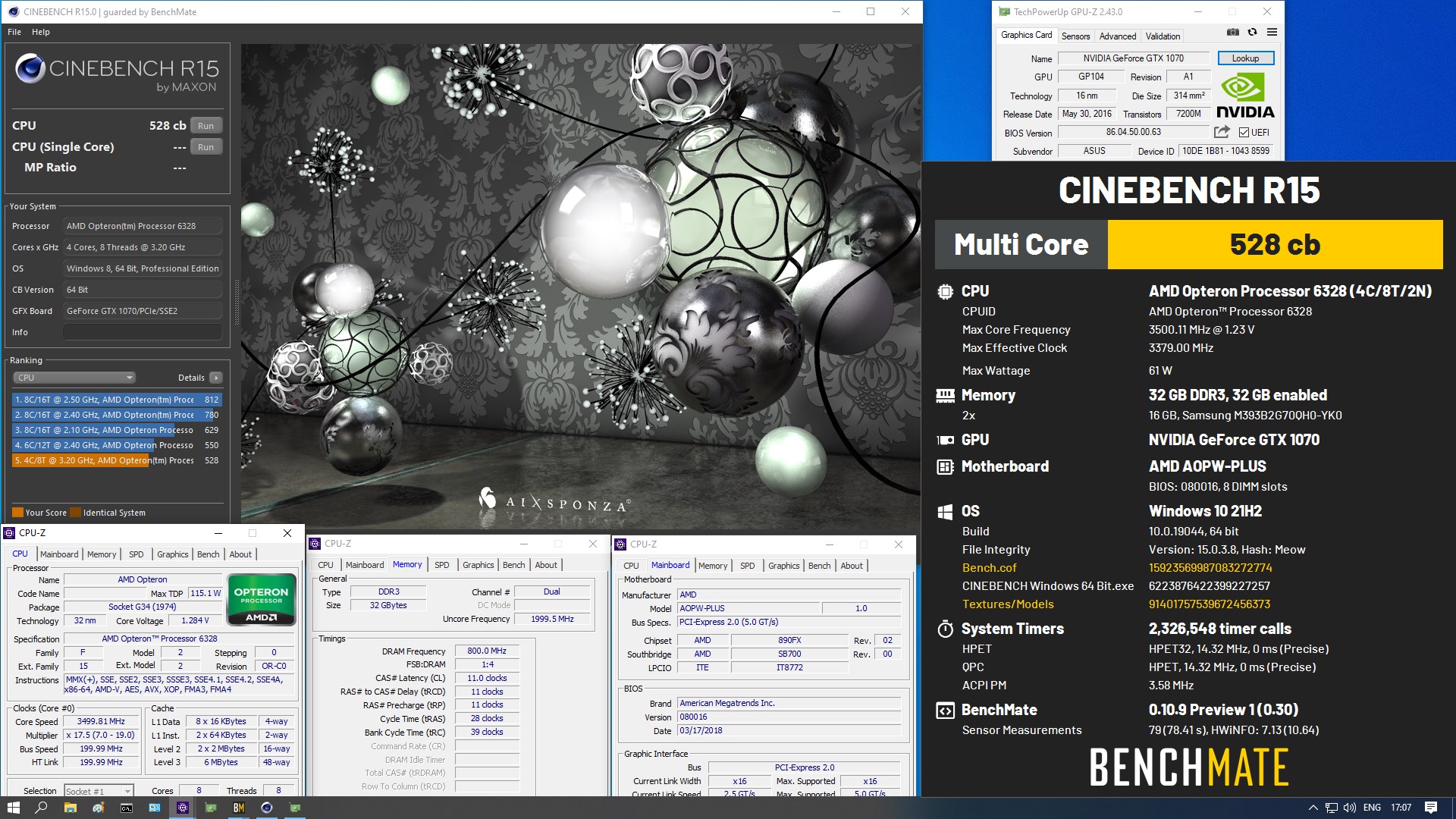This screenshot has width=1456, height=819.
Task: Open the Socket #1 selection dropdown
Action: click(x=99, y=791)
